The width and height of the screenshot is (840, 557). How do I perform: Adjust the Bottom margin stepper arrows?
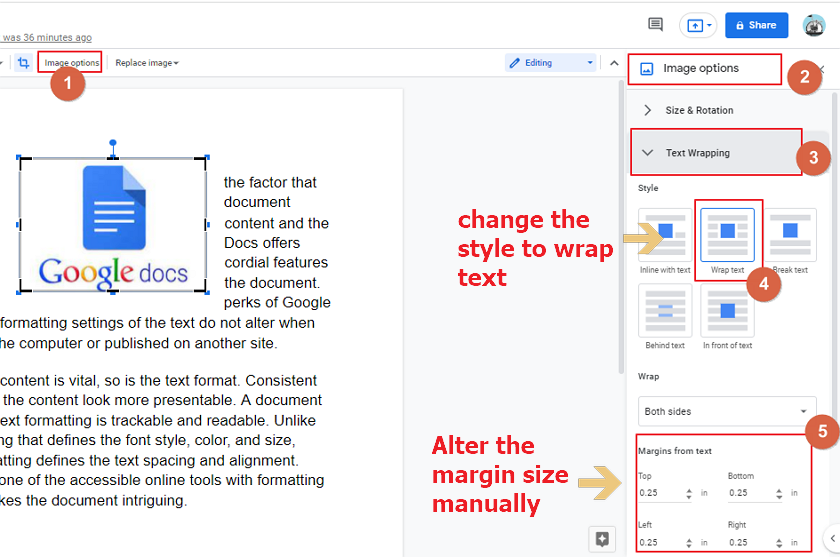(x=779, y=493)
